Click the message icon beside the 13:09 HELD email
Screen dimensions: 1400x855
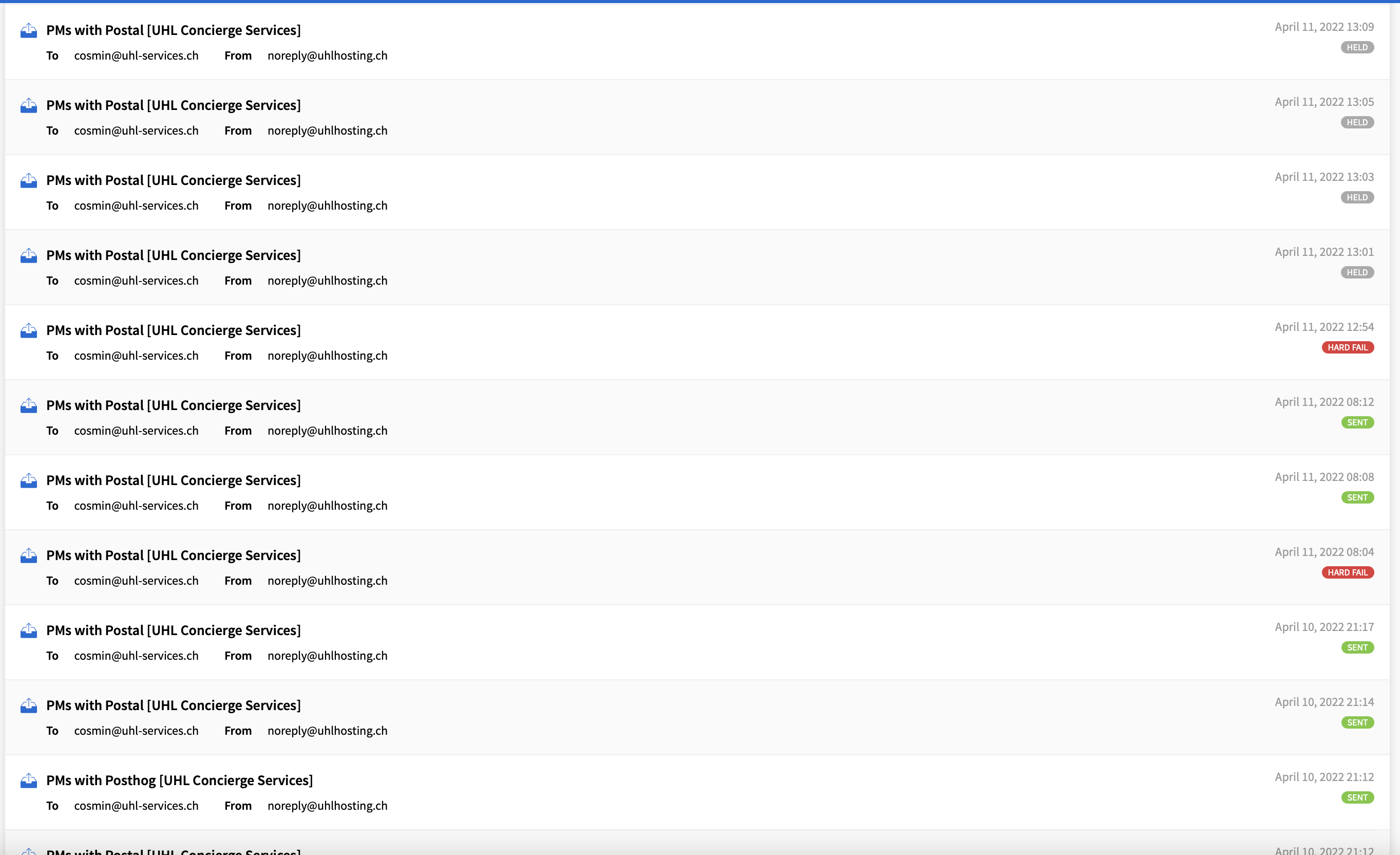click(28, 30)
